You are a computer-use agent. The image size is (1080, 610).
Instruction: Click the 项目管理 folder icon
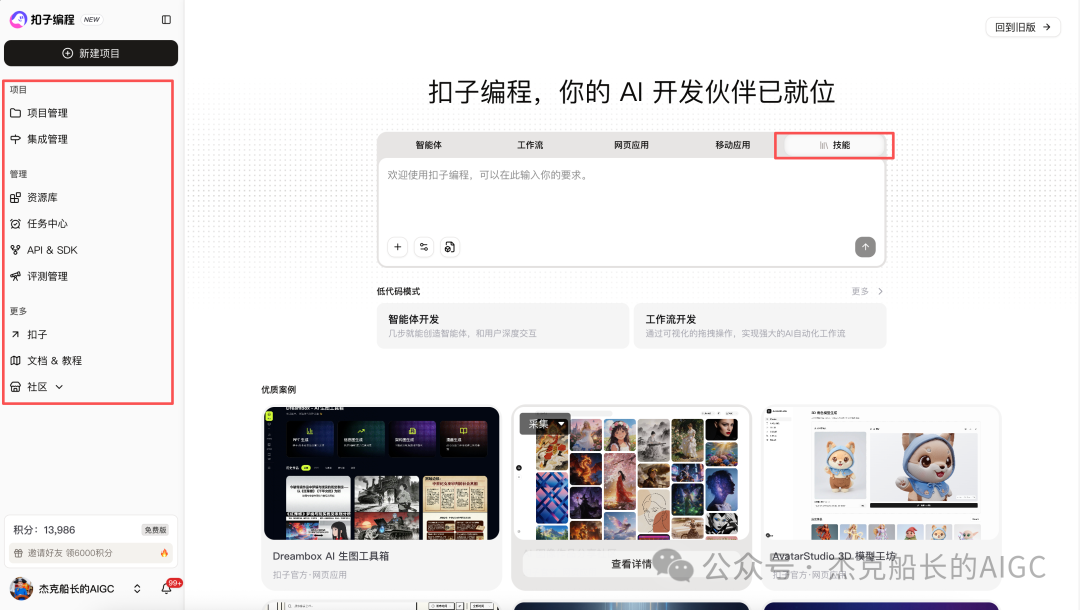coord(15,113)
